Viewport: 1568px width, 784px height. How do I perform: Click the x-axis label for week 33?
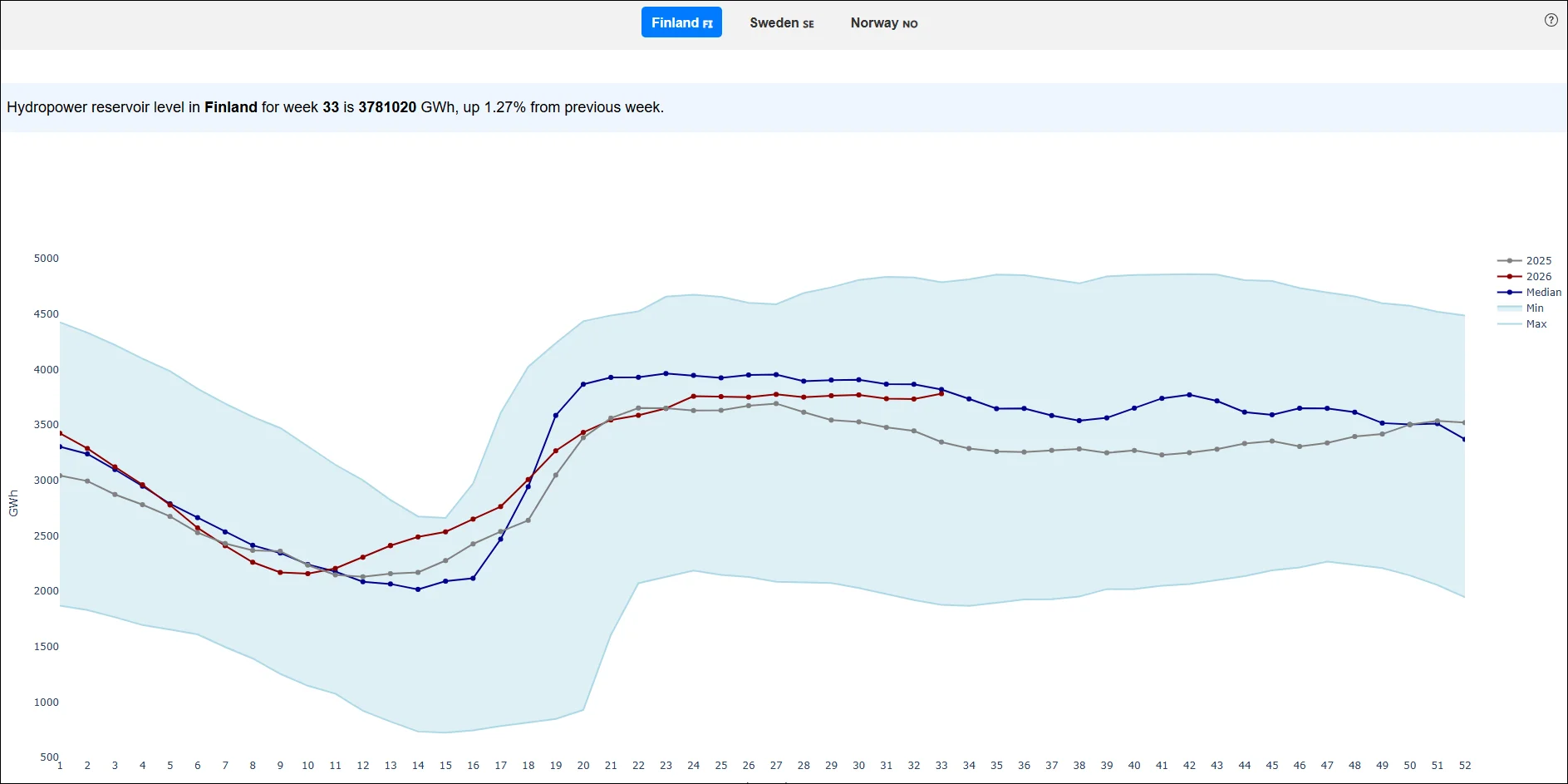941,766
